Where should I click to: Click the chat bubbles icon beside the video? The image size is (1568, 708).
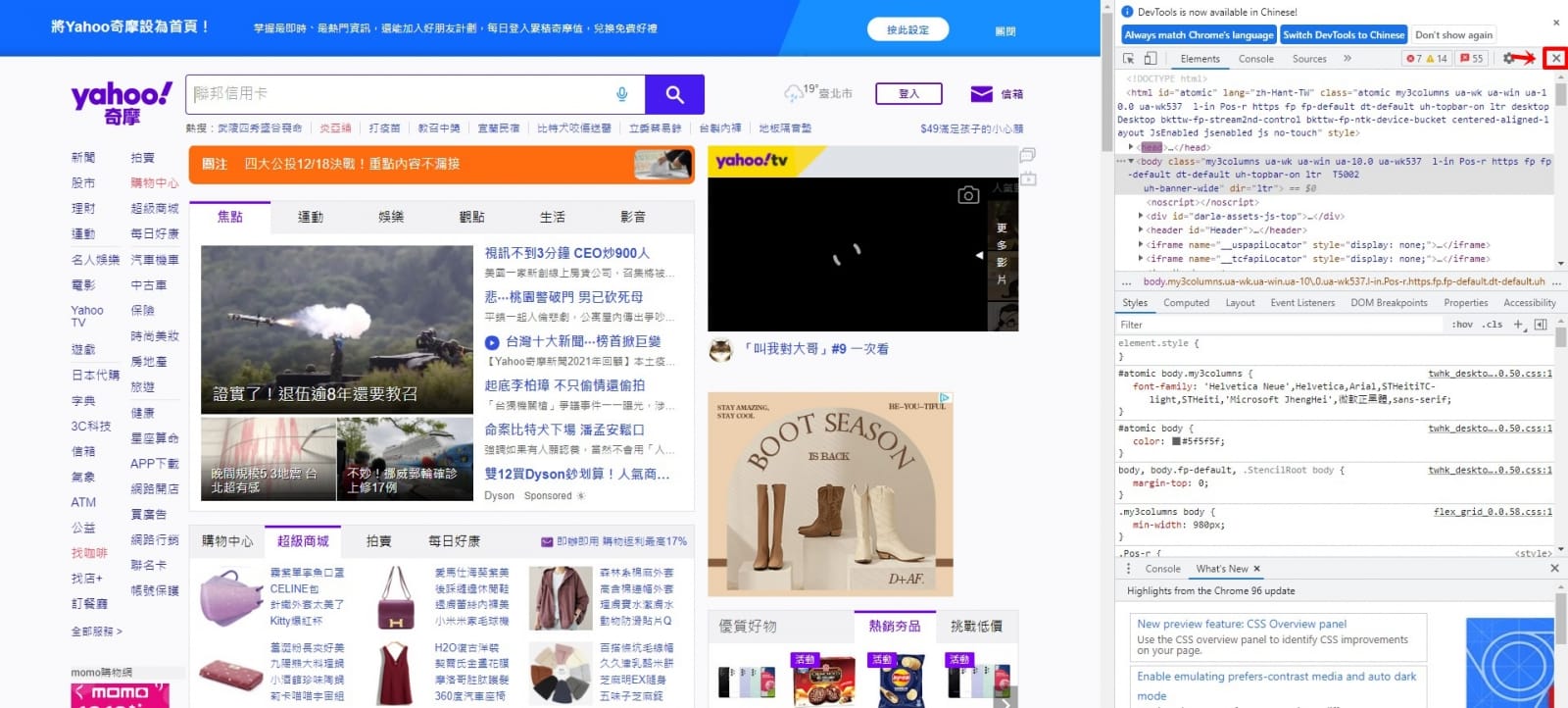tap(1027, 155)
